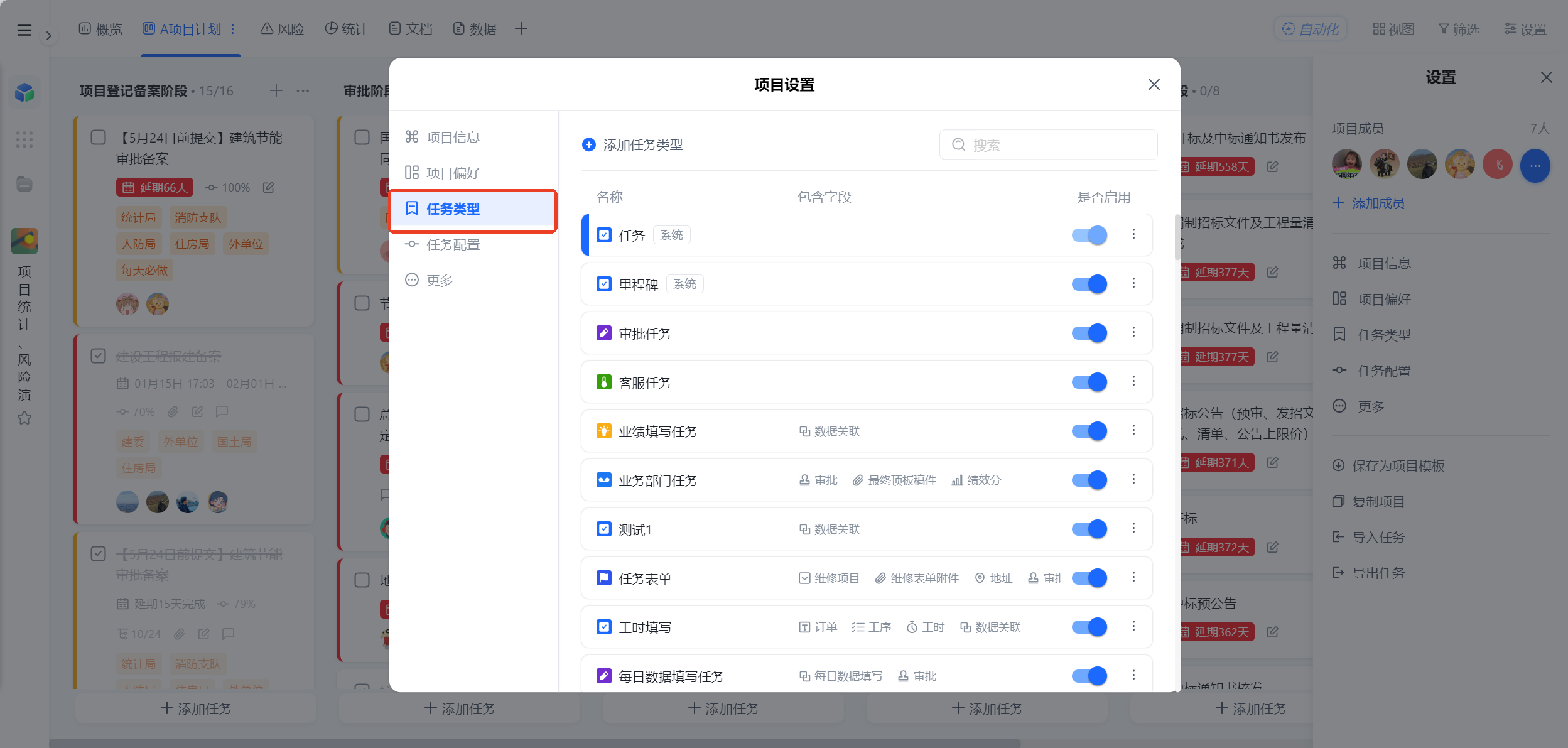Switch to the 概览 tab
1568x748 pixels.
[100, 29]
